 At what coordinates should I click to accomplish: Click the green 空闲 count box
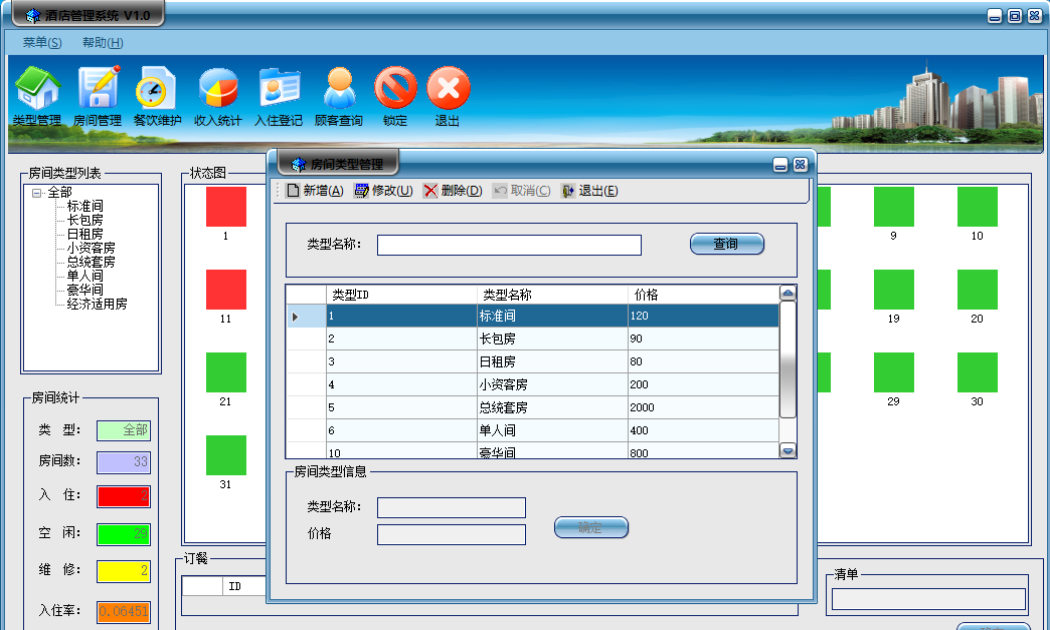click(124, 534)
